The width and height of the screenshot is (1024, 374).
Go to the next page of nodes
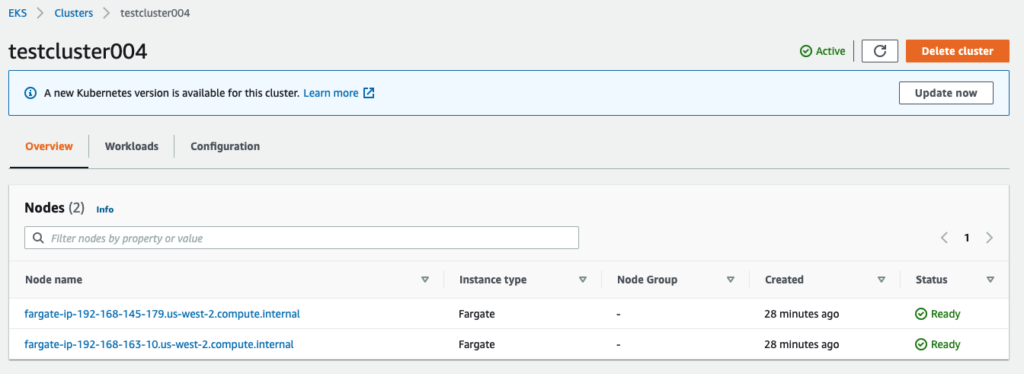(989, 238)
